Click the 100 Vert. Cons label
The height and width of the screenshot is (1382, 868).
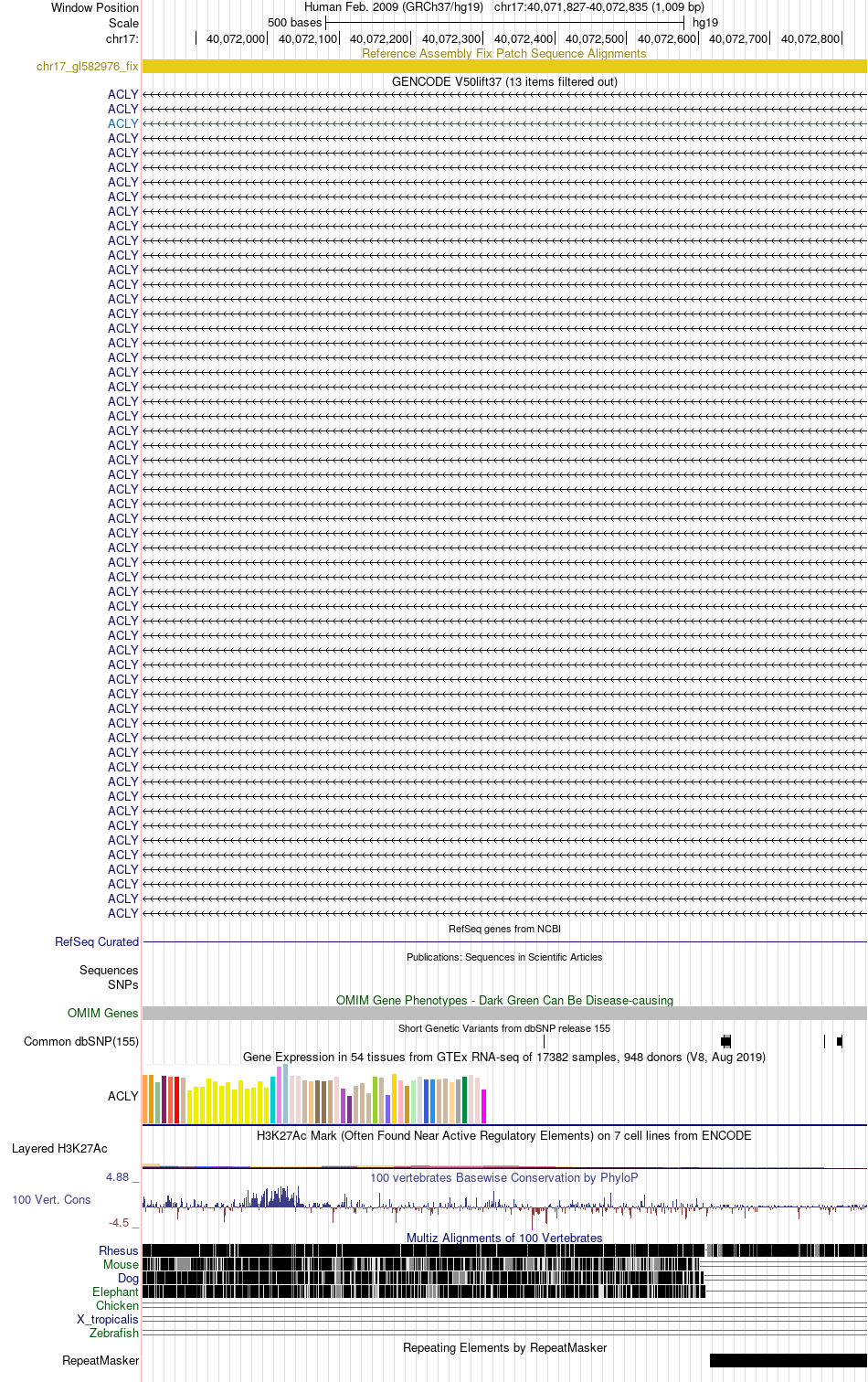tap(51, 1199)
